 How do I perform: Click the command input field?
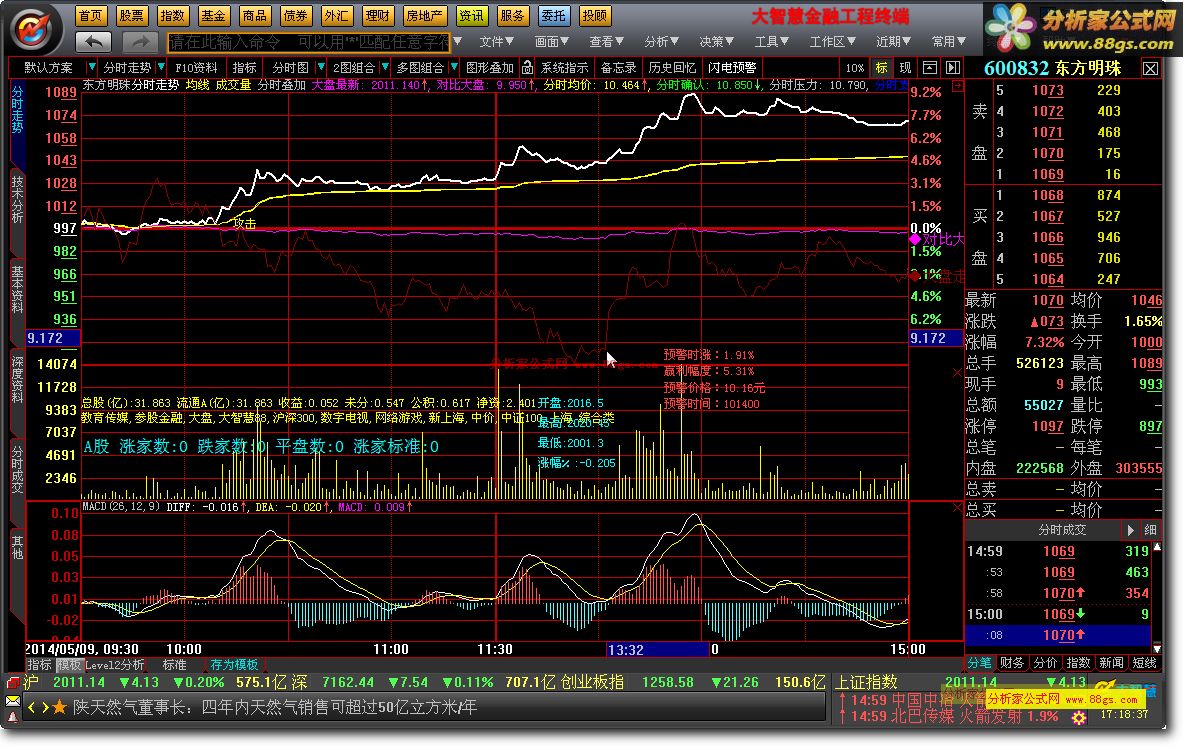pyautogui.click(x=308, y=42)
